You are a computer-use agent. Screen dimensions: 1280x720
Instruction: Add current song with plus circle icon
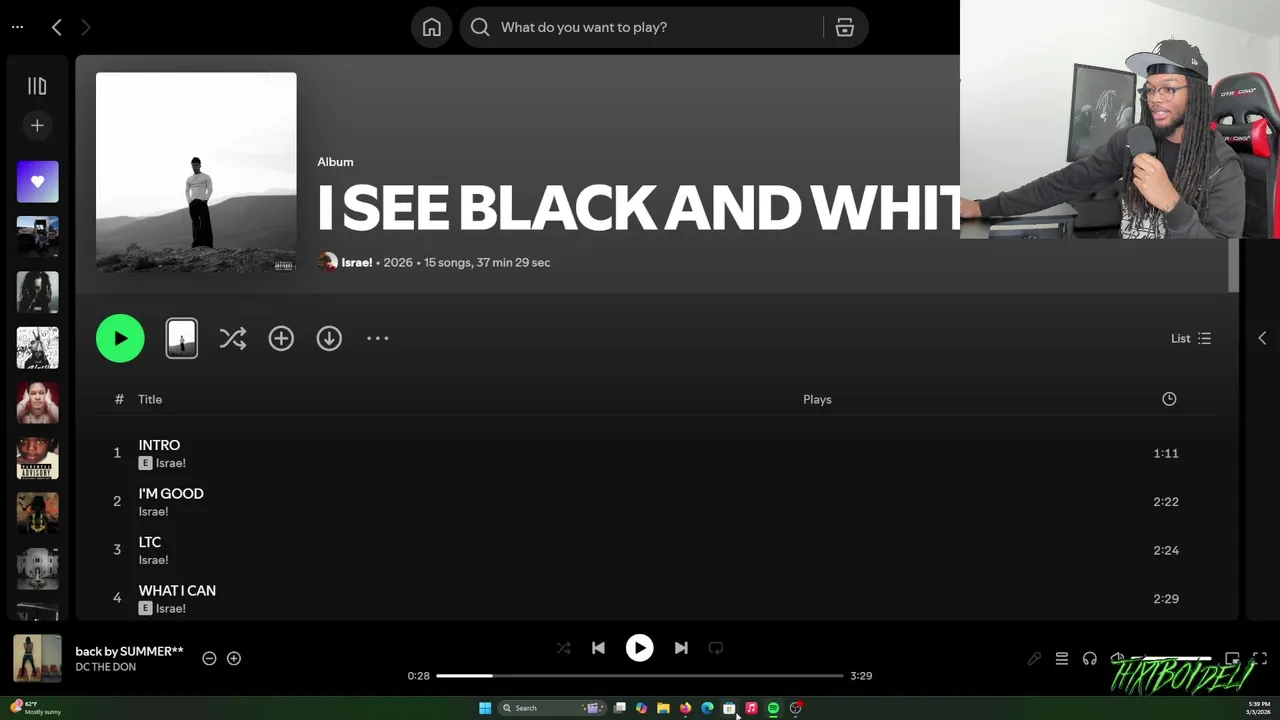tap(234, 658)
